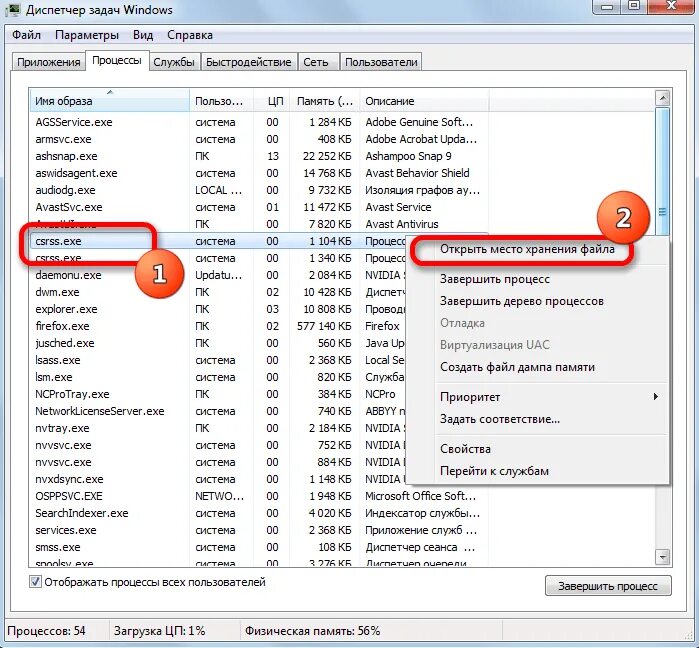This screenshot has height=648, width=699.
Task: Click the Процессов: 54 status entry
Action: [46, 631]
